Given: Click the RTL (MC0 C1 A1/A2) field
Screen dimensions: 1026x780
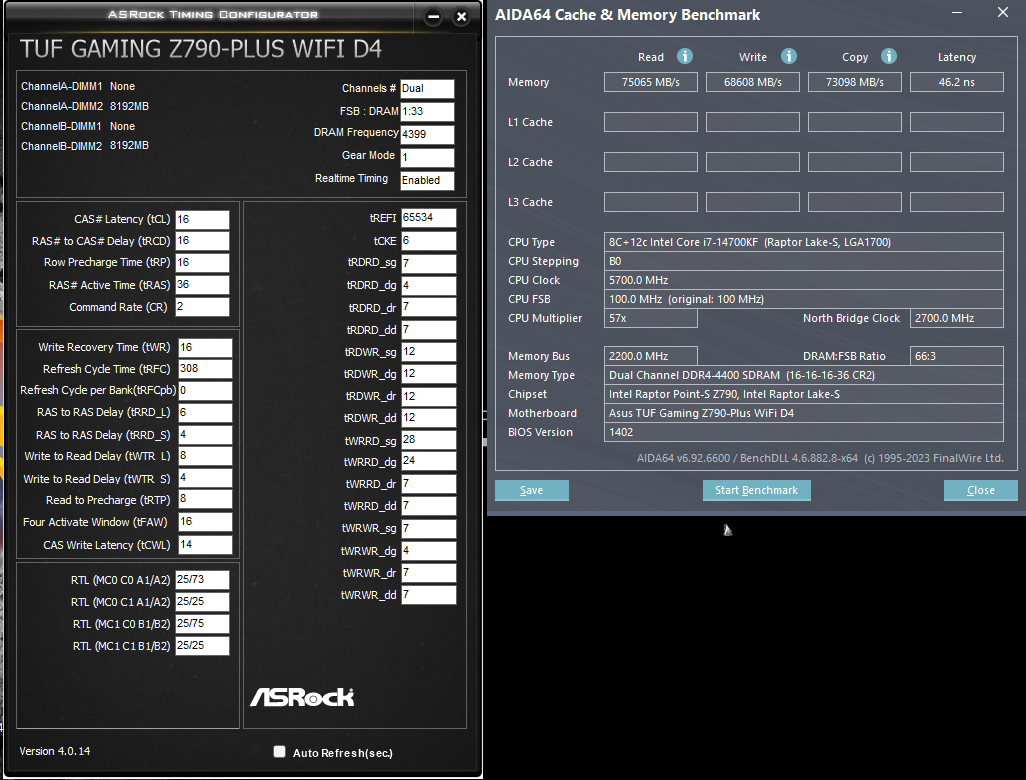Looking at the screenshot, I should tap(202, 601).
